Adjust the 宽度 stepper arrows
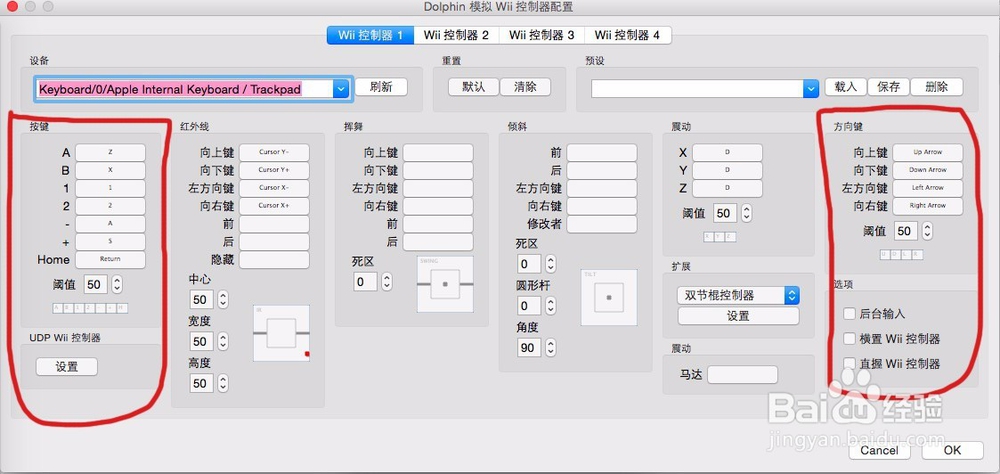The width and height of the screenshot is (1000, 474). coord(223,341)
